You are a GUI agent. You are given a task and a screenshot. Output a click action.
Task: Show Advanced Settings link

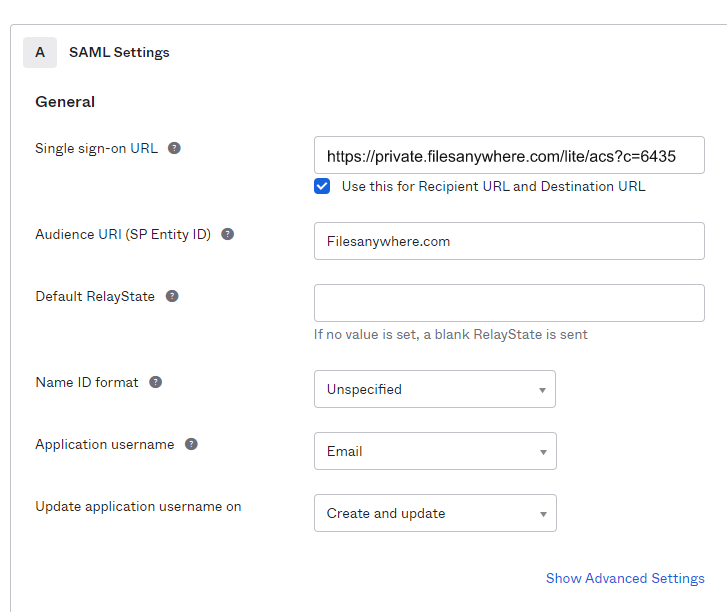coord(625,578)
